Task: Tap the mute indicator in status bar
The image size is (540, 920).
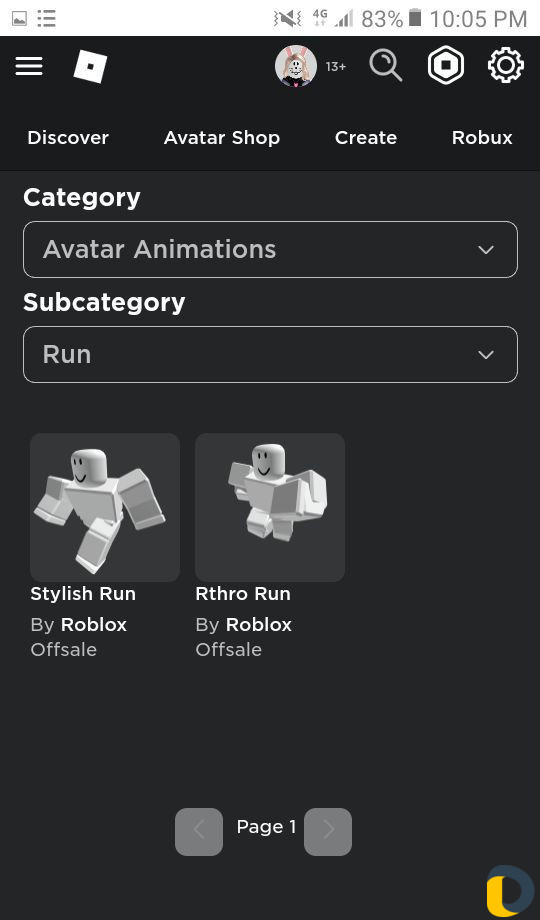Action: tap(287, 19)
